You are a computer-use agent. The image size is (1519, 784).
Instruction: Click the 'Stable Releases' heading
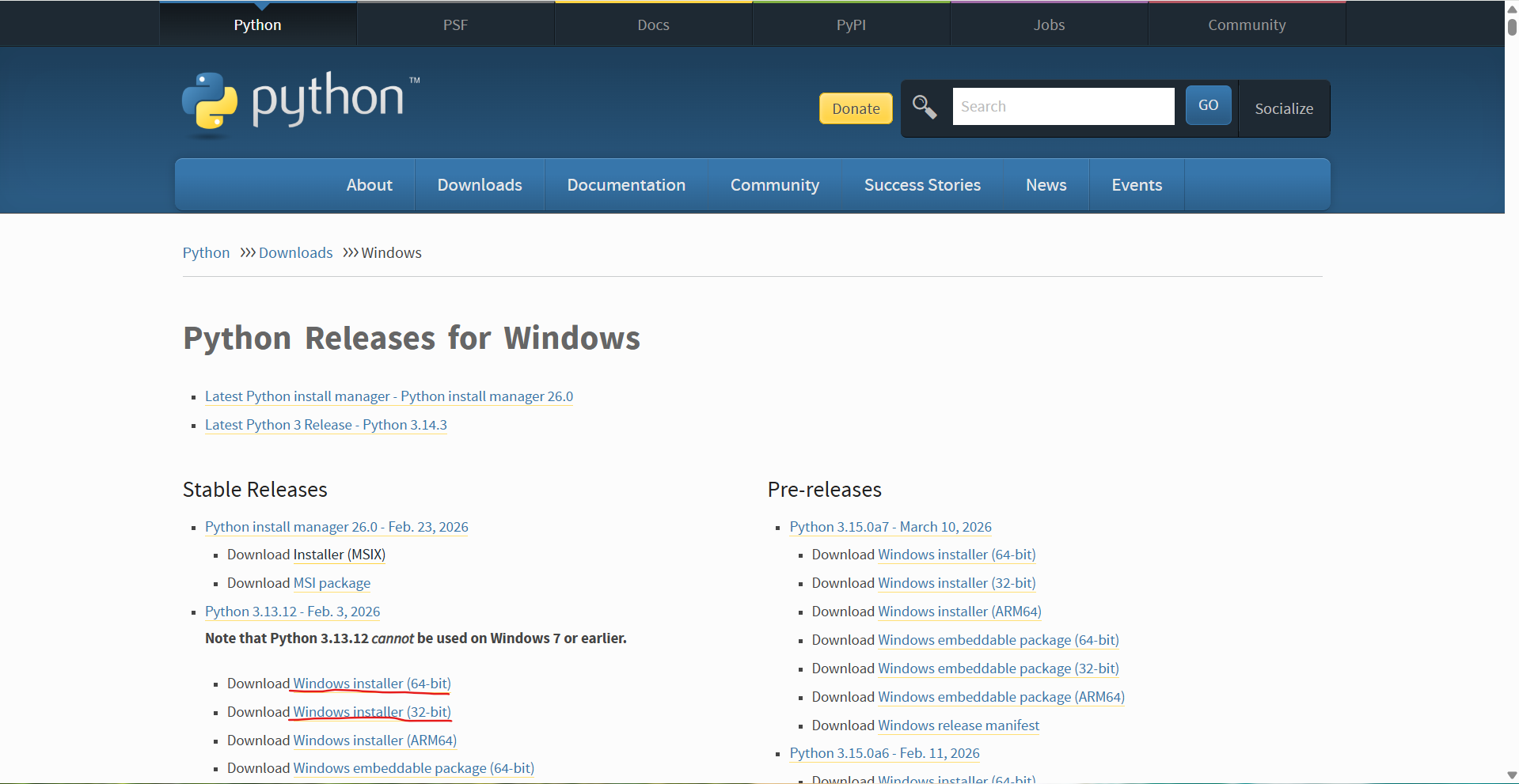coord(255,490)
